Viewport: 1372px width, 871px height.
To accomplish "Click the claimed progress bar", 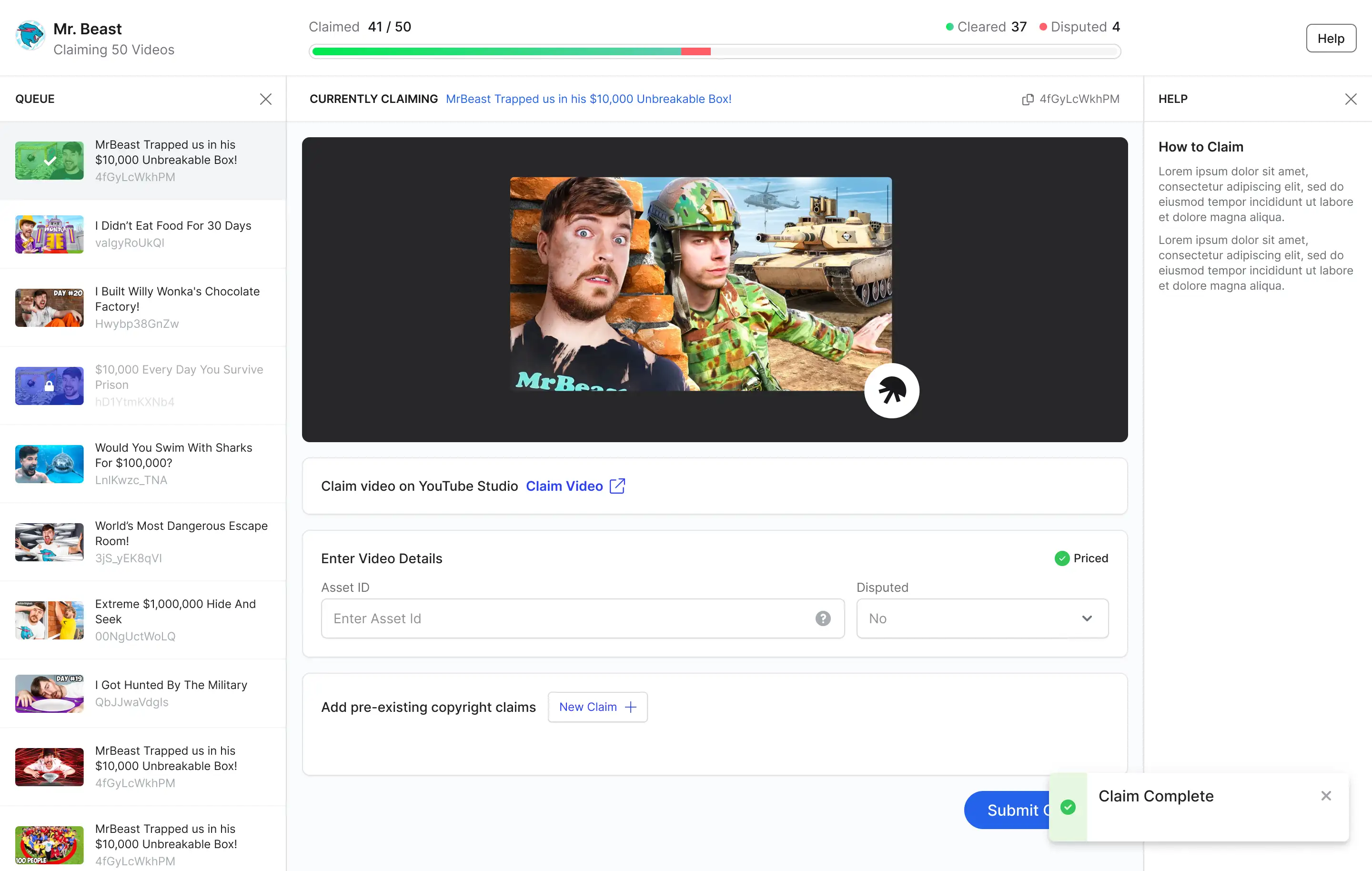I will tap(715, 51).
